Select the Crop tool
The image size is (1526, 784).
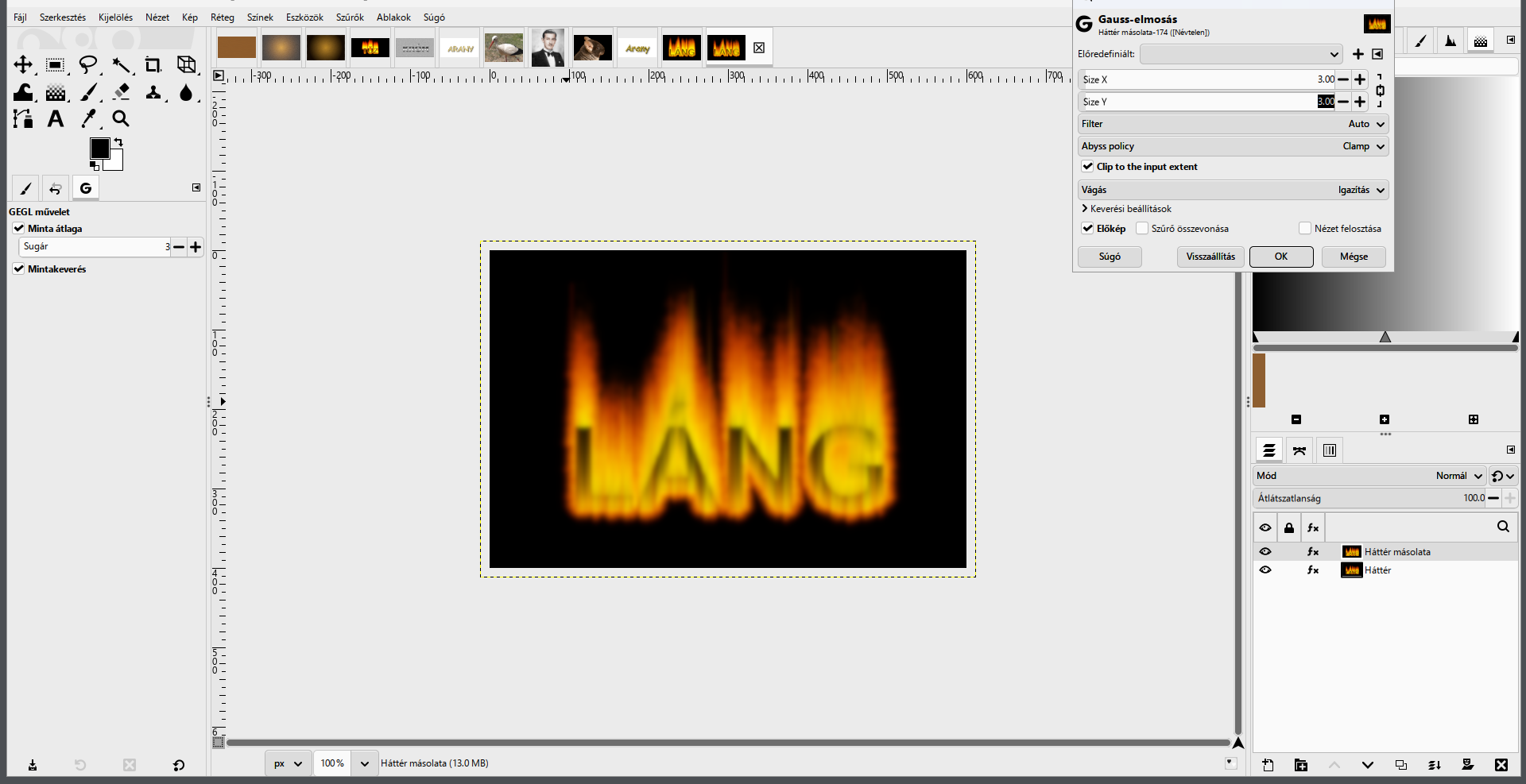tap(153, 64)
